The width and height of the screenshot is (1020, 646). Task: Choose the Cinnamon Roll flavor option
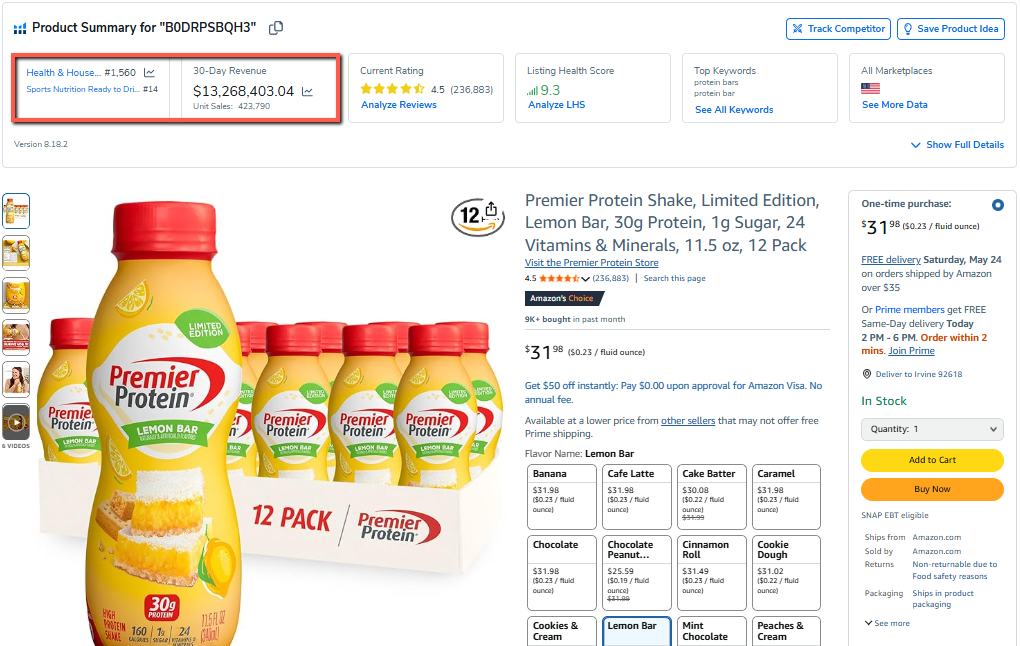tap(712, 573)
